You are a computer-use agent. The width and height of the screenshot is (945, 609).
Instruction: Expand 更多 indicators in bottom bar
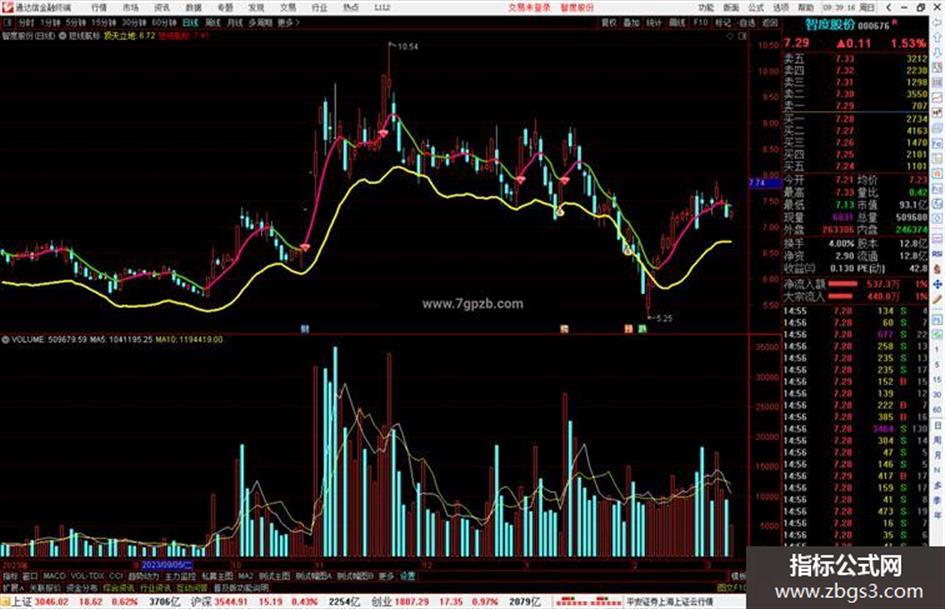pos(386,576)
